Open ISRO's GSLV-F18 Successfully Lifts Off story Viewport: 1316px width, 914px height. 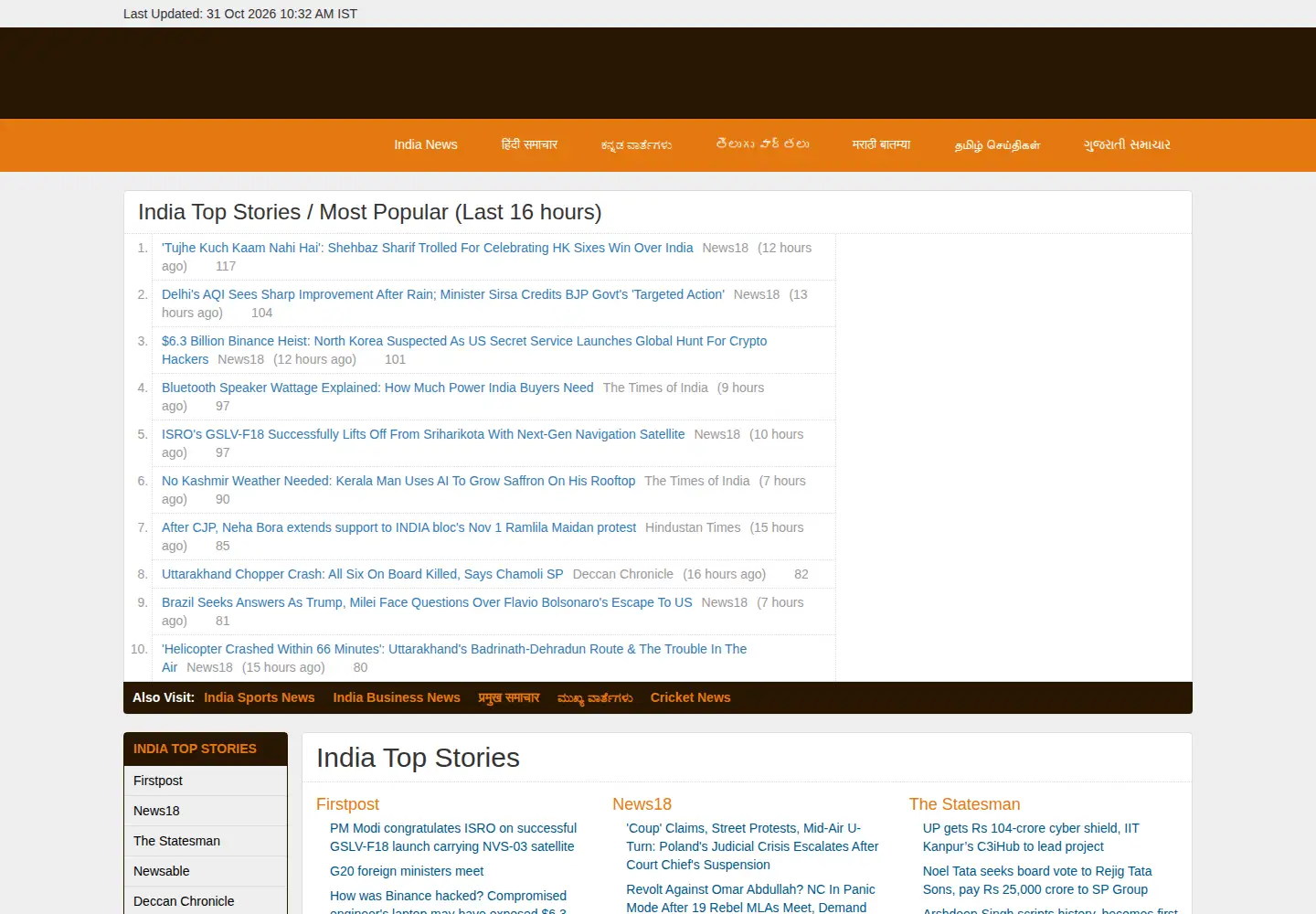coord(423,434)
